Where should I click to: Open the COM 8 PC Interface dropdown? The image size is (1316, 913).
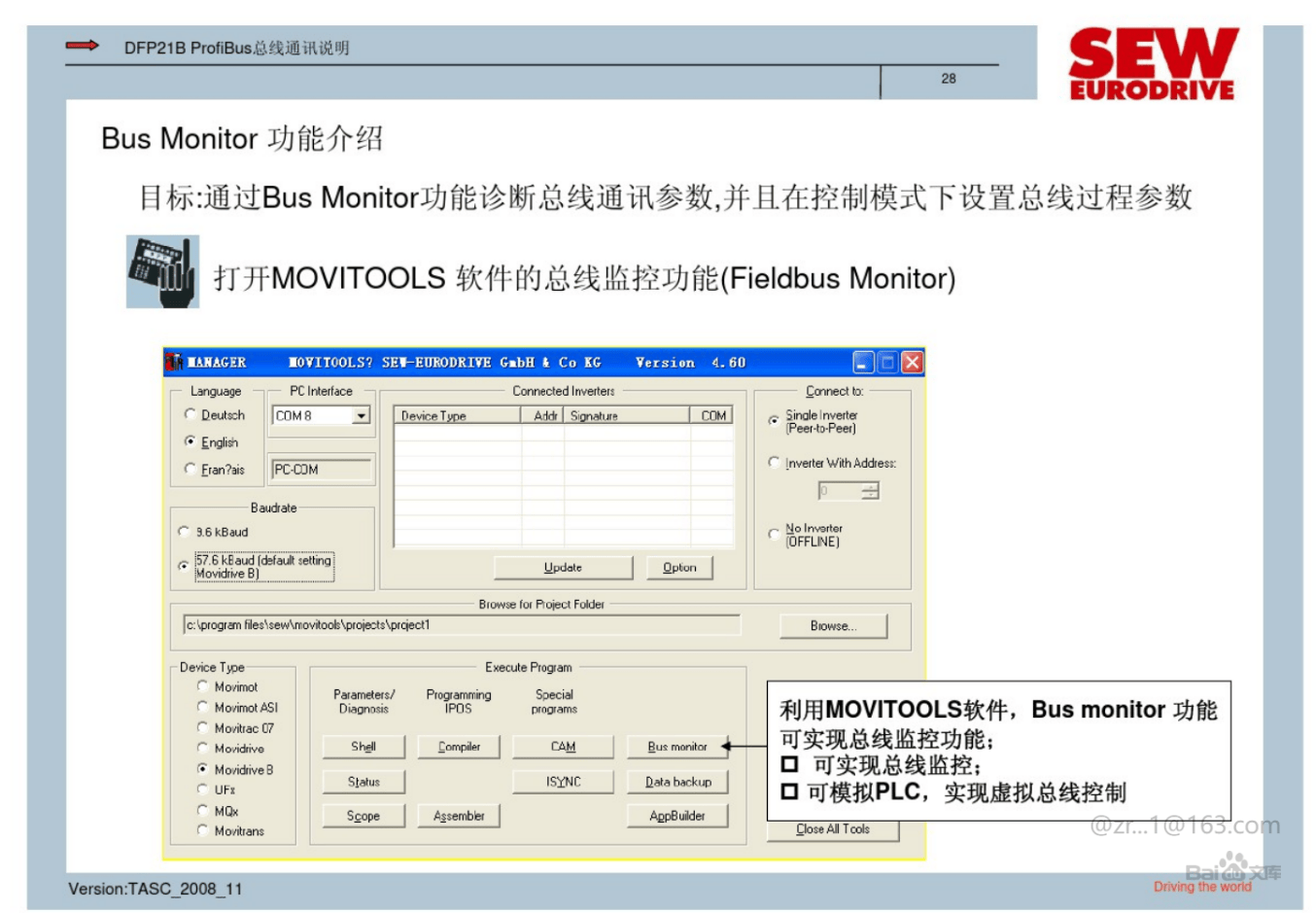[361, 415]
